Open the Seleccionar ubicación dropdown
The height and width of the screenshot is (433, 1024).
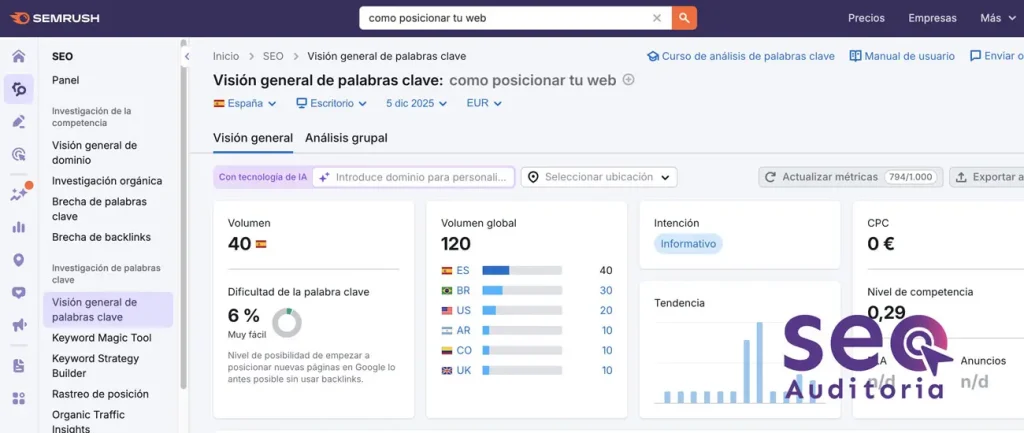pos(599,177)
